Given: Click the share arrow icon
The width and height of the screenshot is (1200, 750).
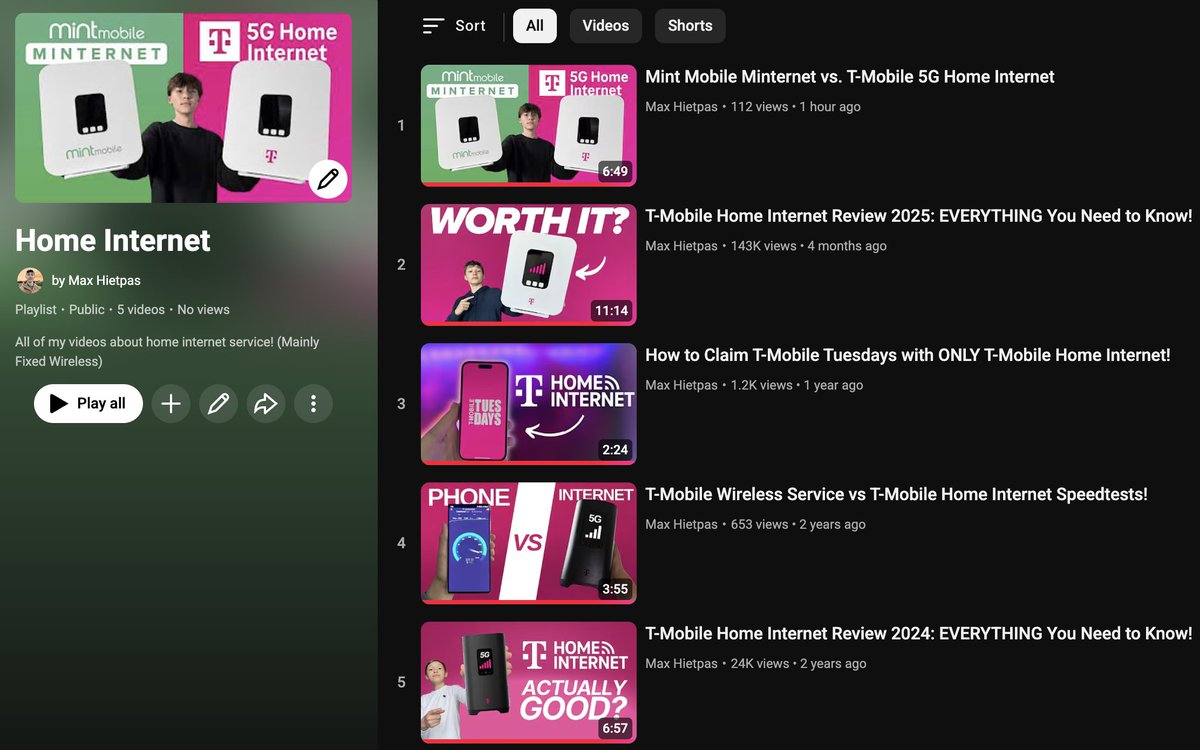Looking at the screenshot, I should pyautogui.click(x=266, y=404).
